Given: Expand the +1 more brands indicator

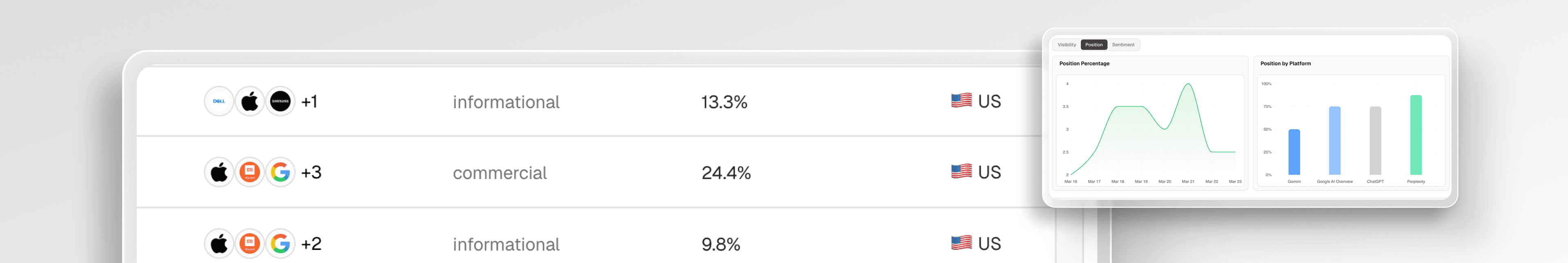Looking at the screenshot, I should (x=309, y=101).
